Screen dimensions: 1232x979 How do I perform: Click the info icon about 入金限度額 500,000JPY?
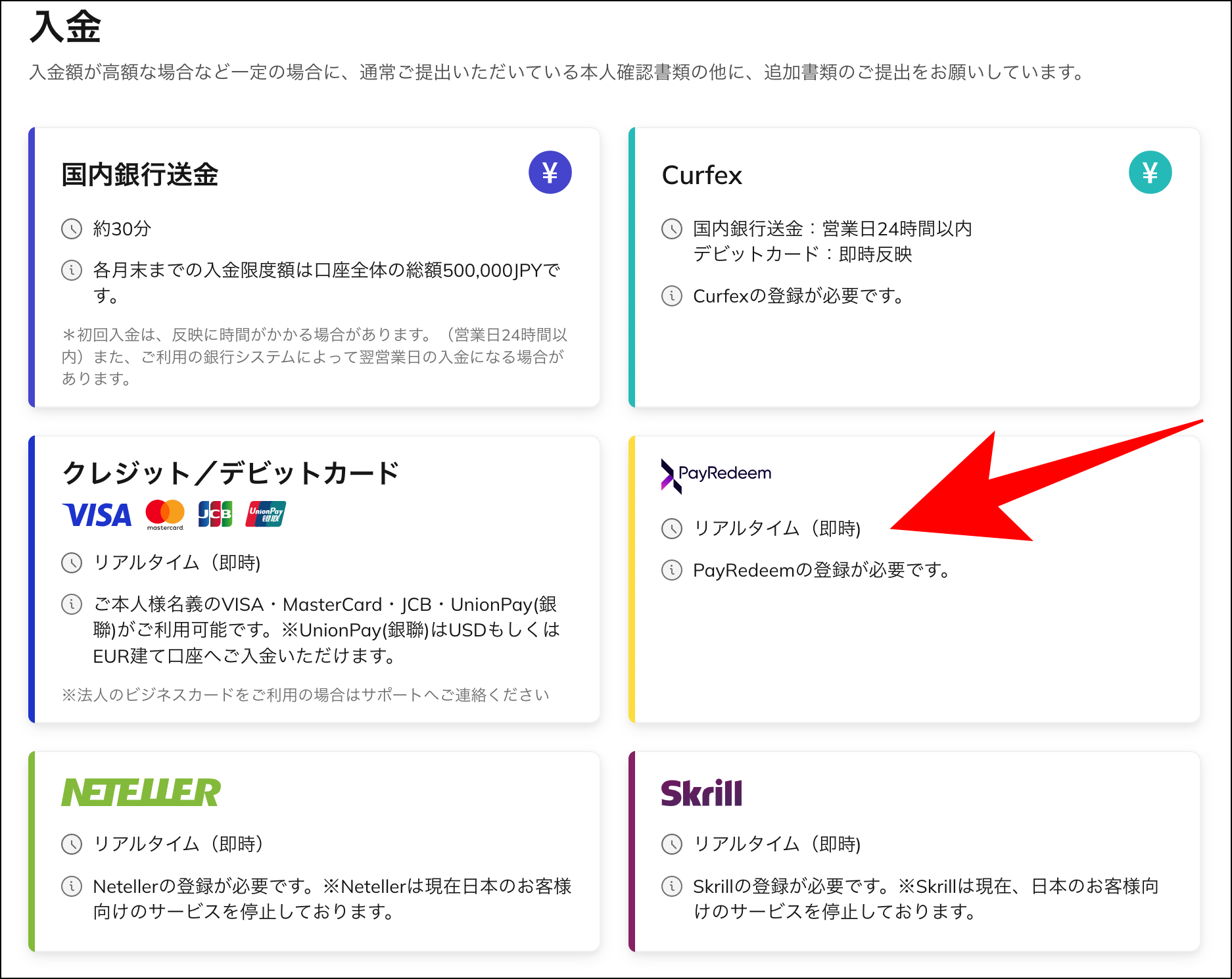click(72, 270)
